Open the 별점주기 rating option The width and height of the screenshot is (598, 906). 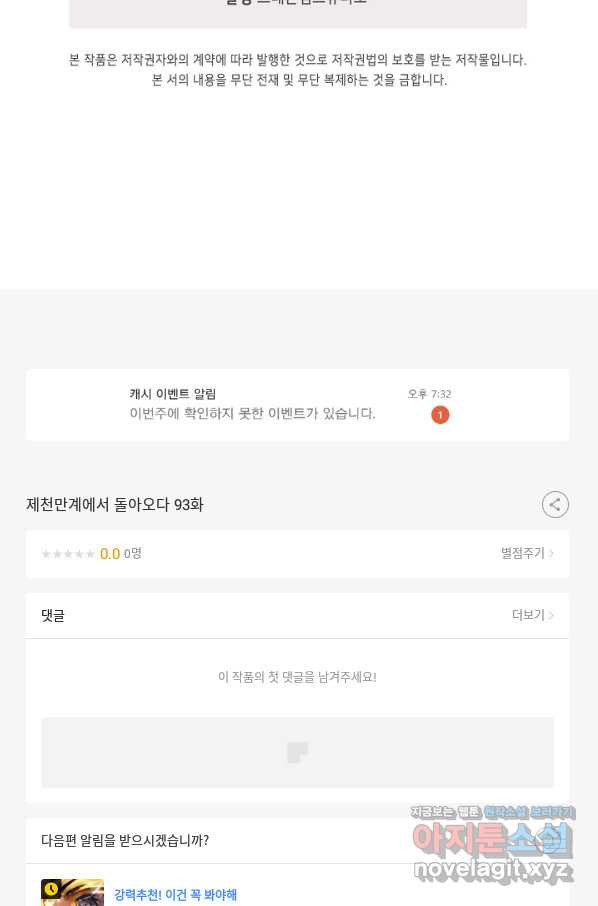pos(522,553)
